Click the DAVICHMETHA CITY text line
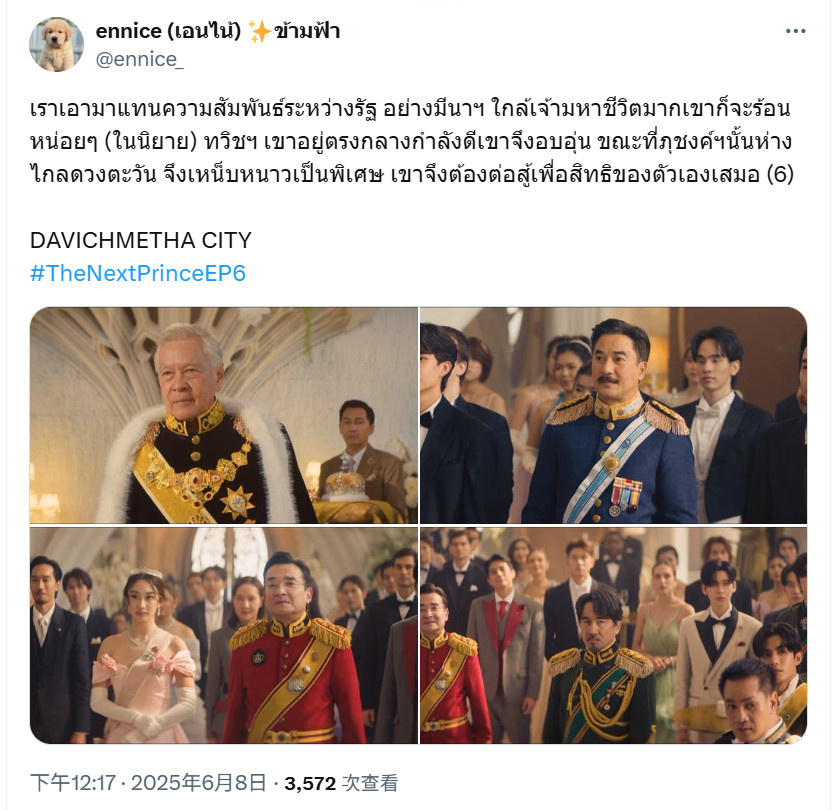 tap(141, 240)
